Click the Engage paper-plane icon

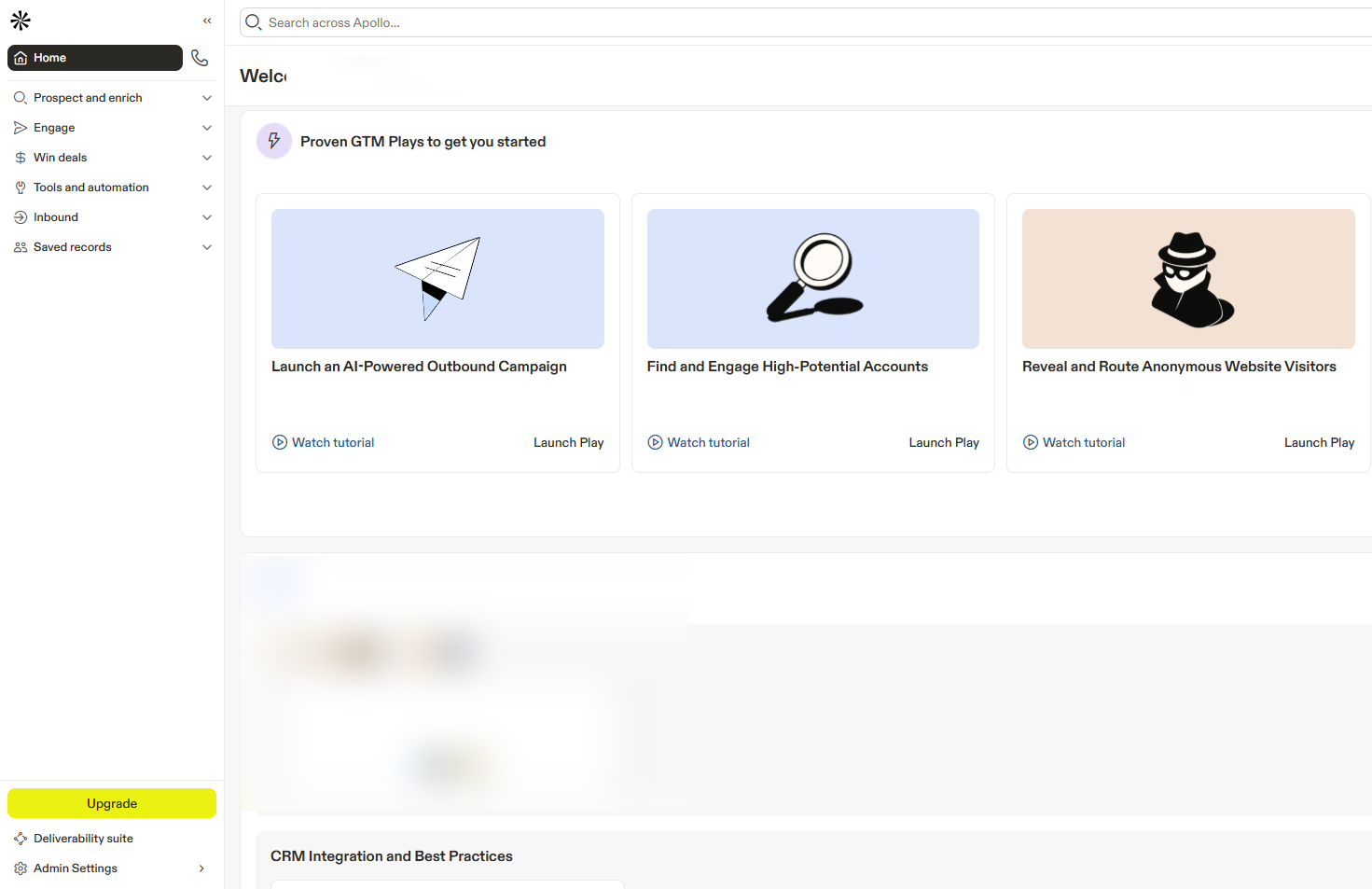click(21, 128)
